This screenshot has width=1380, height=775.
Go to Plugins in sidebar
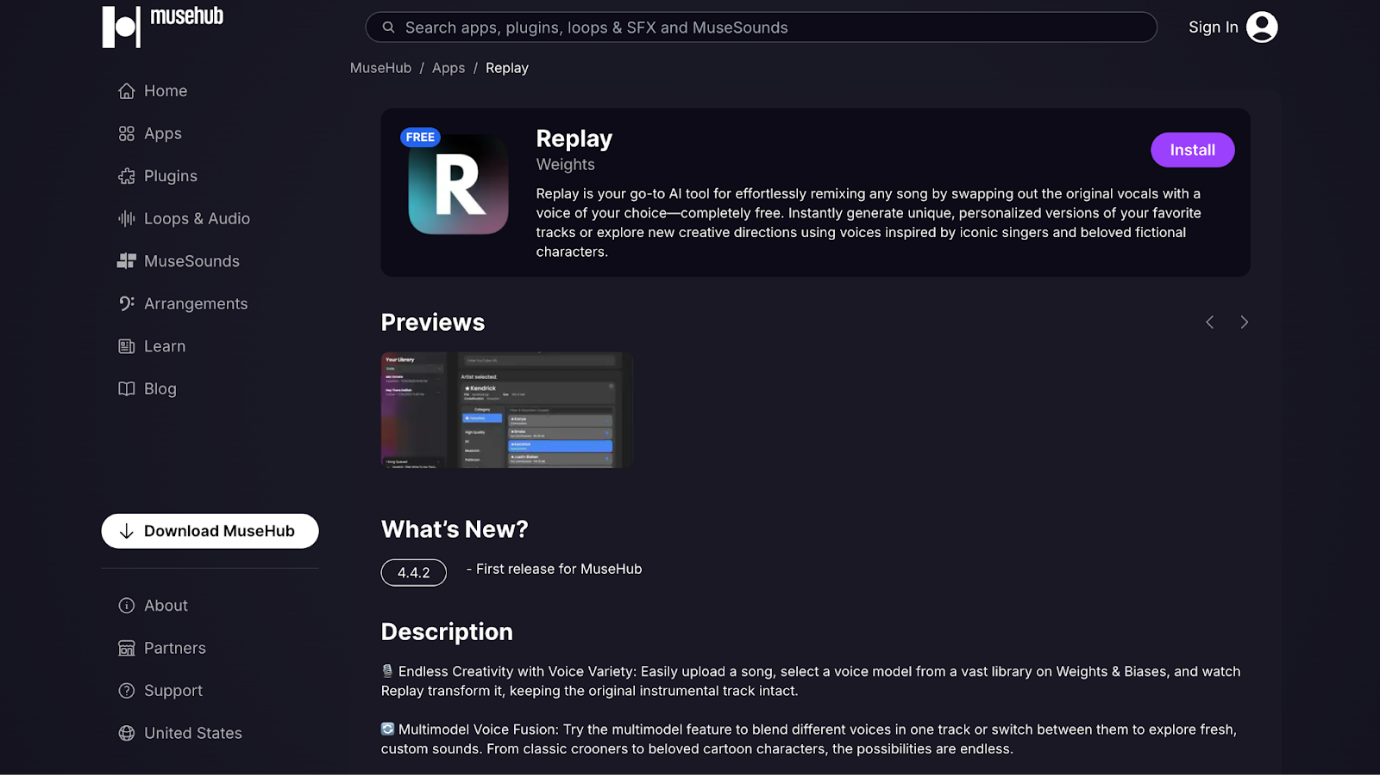(x=171, y=176)
